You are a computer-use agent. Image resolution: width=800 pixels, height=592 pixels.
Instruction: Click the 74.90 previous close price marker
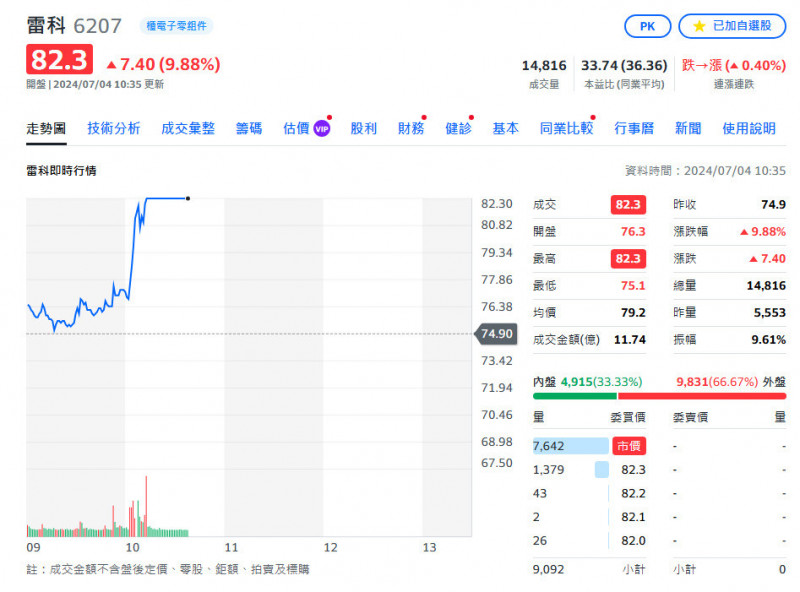[x=496, y=334]
